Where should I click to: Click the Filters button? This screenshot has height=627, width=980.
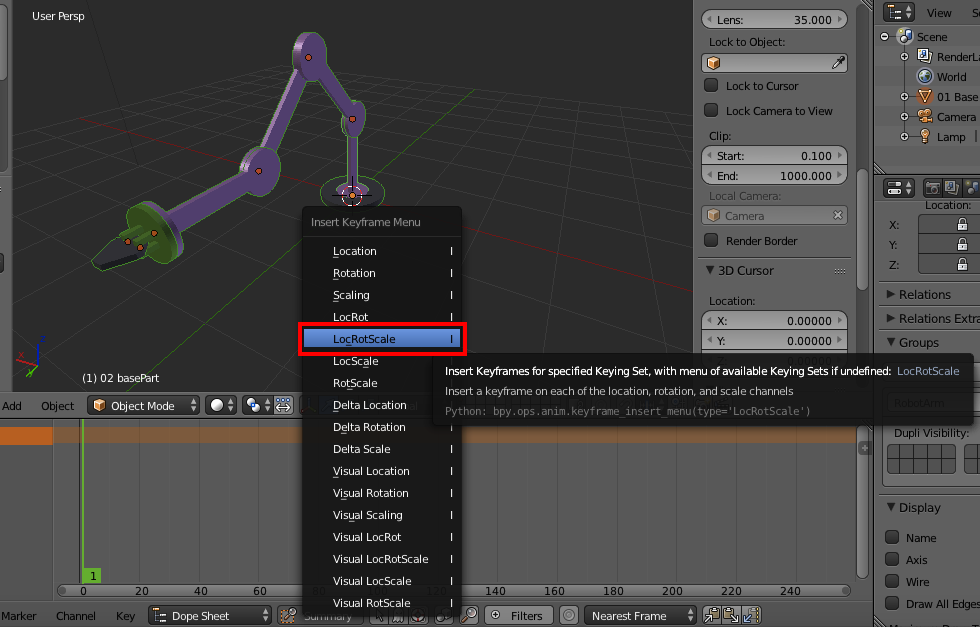point(519,615)
